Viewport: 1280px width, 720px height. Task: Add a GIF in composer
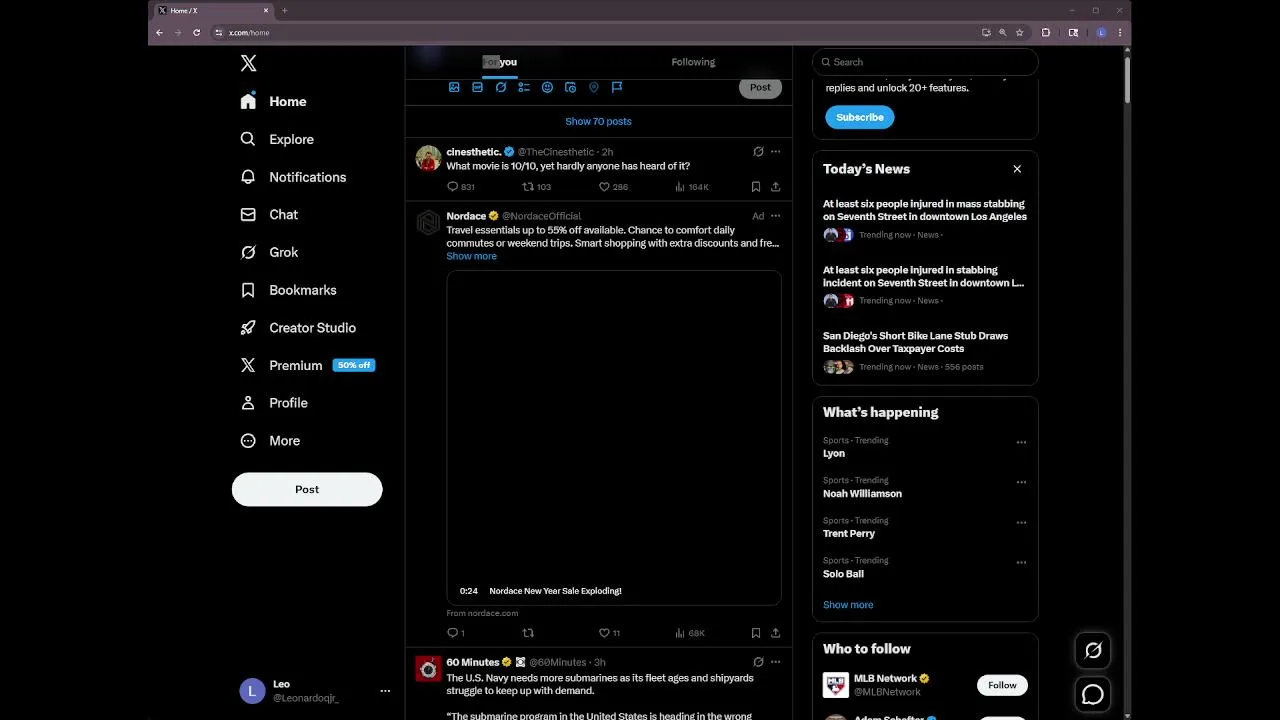click(x=477, y=88)
